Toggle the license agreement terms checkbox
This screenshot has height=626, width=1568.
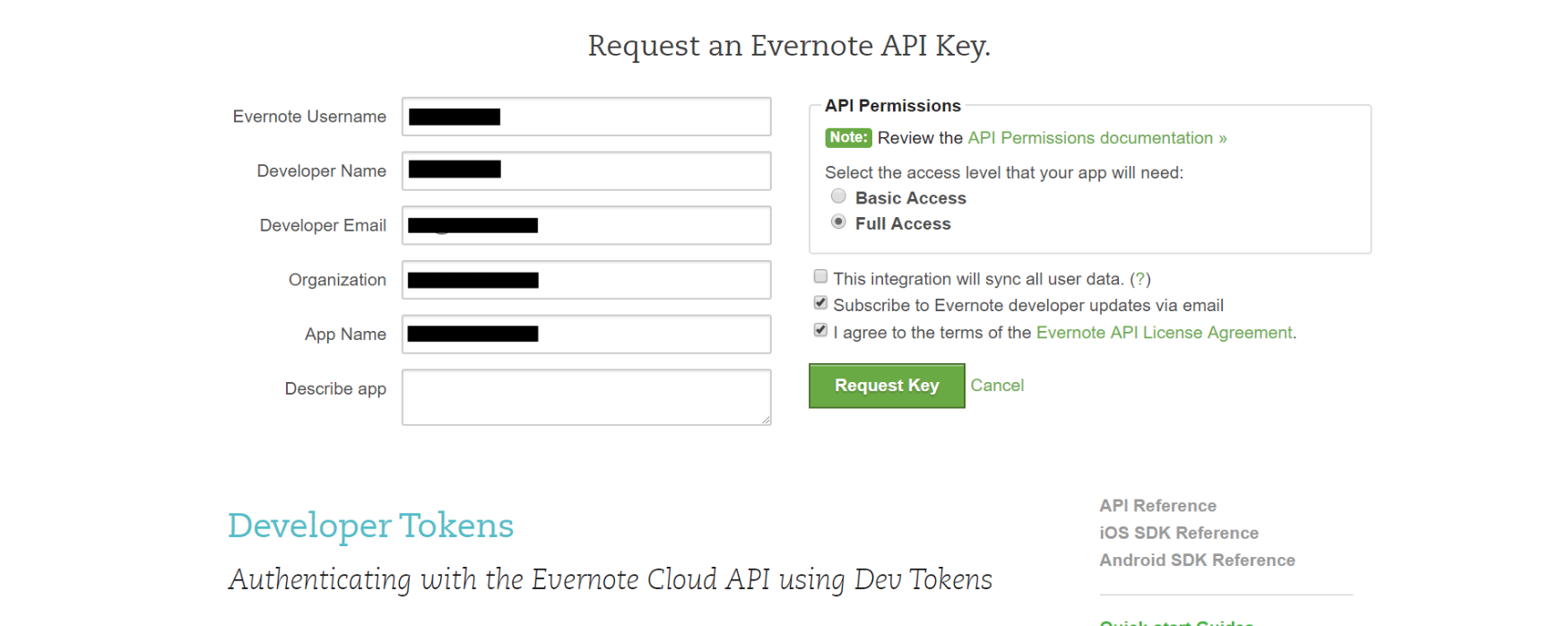point(820,330)
